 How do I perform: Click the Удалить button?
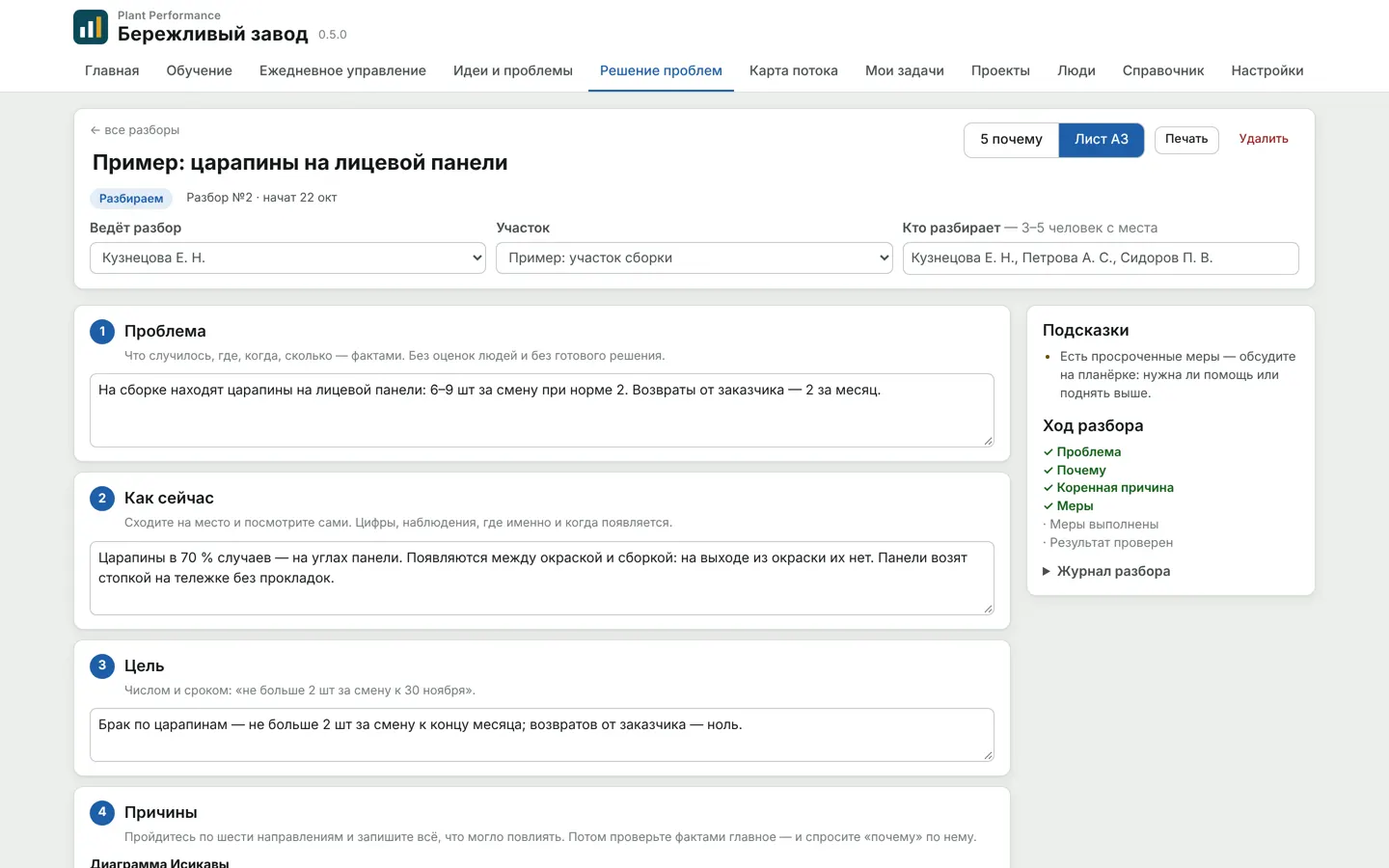(1264, 140)
